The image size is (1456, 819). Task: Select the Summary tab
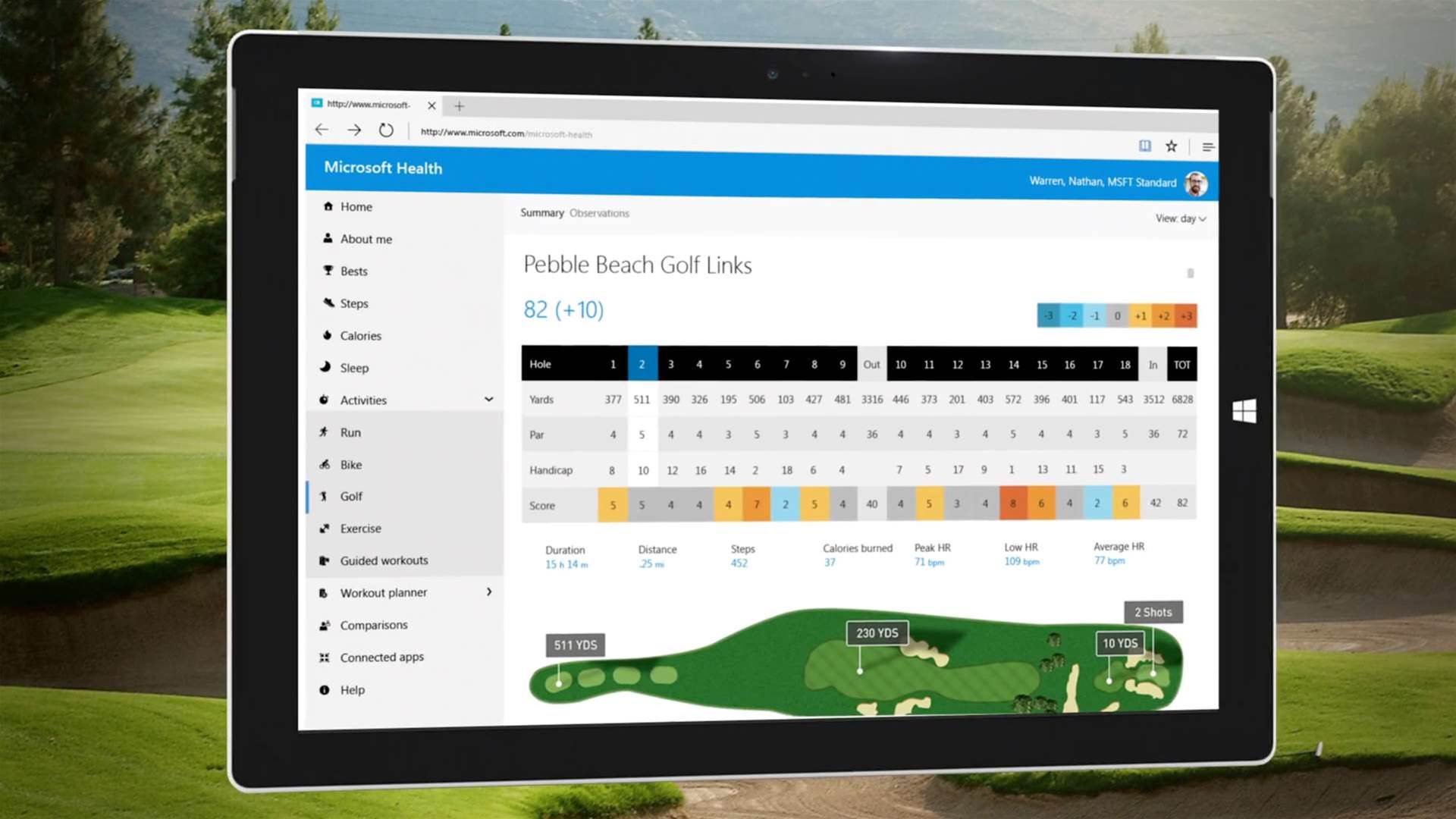(541, 213)
